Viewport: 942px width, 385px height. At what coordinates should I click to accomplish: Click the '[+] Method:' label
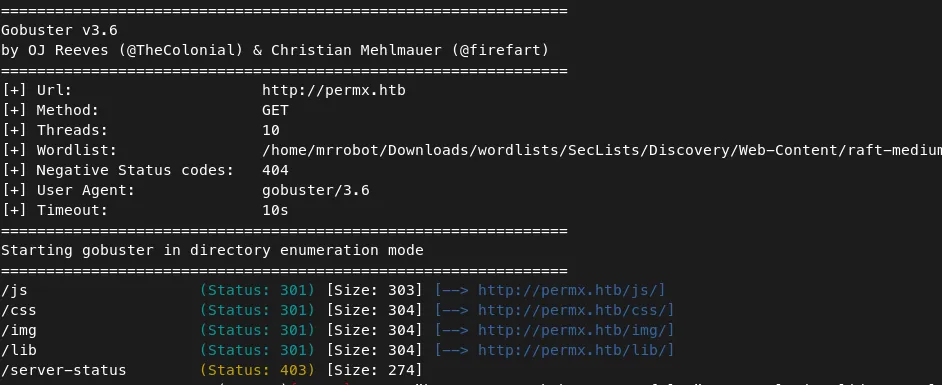50,110
